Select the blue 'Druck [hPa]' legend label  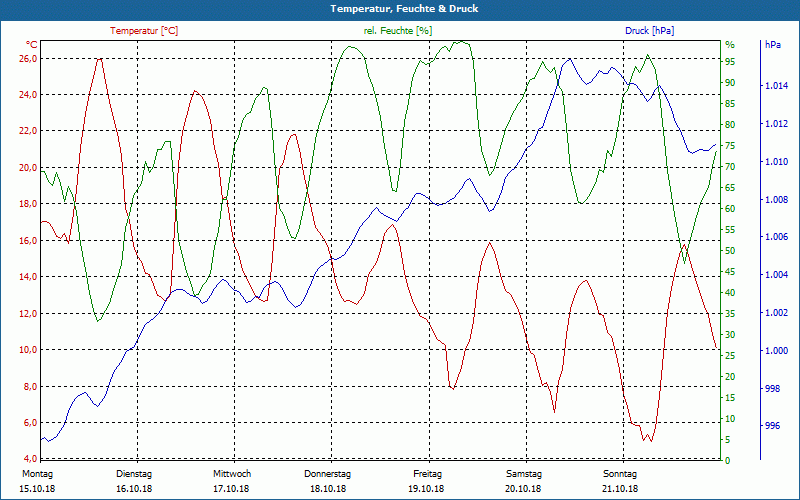pyautogui.click(x=649, y=31)
